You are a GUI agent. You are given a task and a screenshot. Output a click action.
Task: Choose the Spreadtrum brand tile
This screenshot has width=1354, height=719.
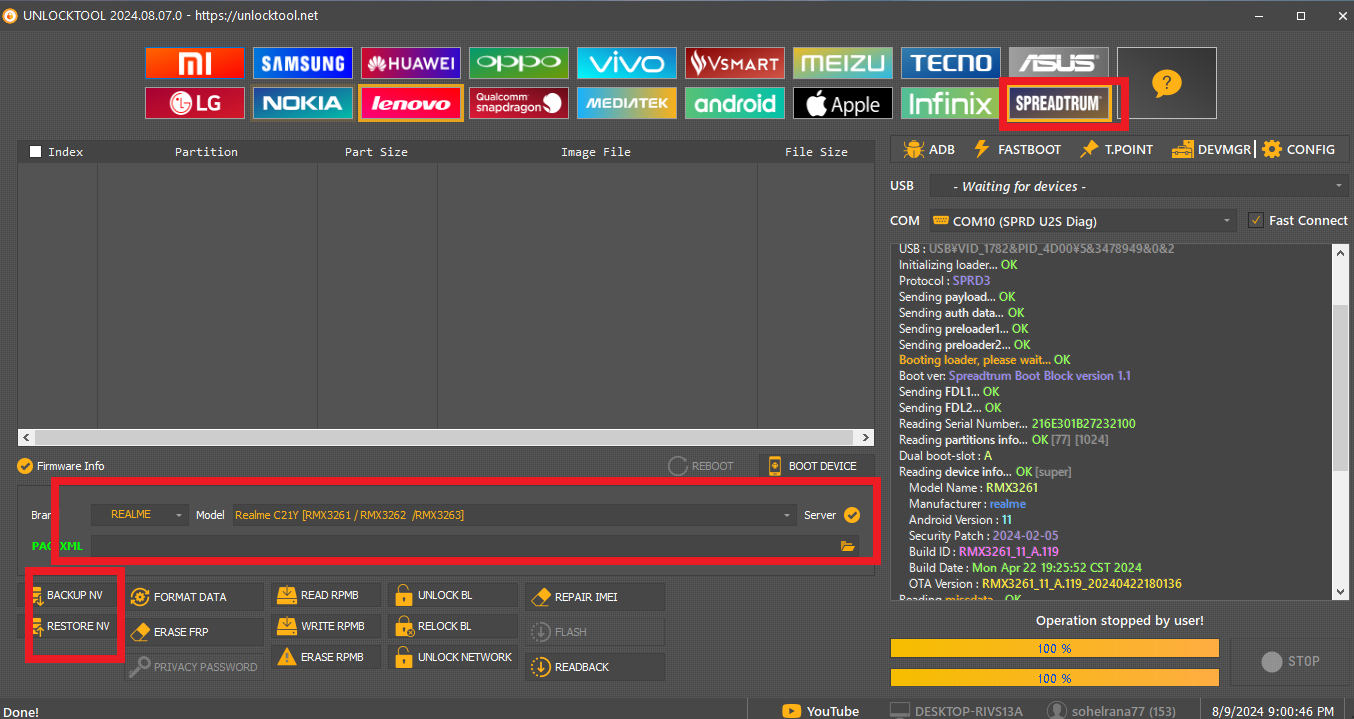coord(1058,103)
